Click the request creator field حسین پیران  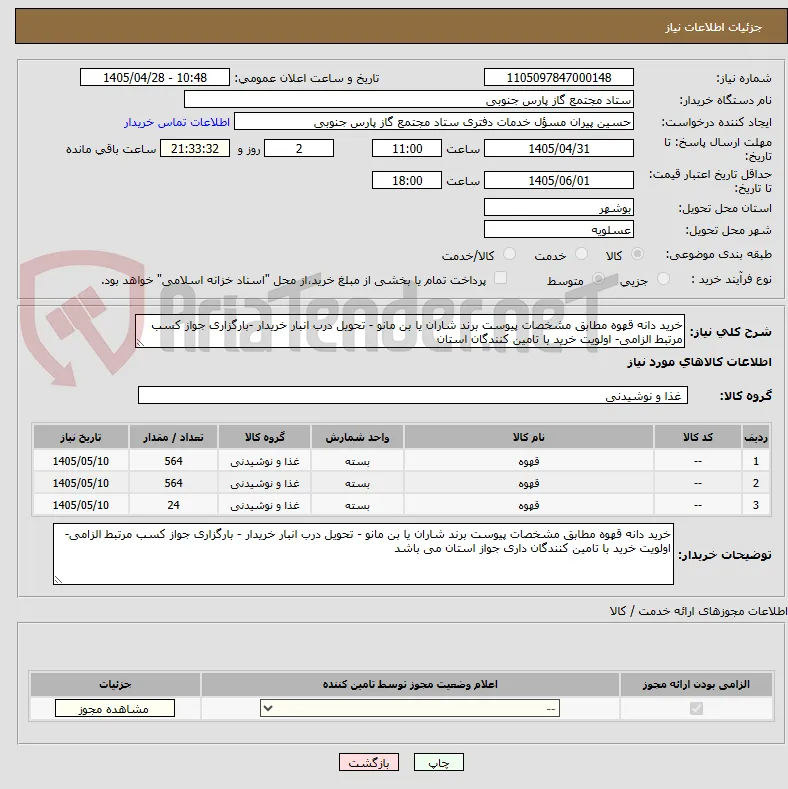pyautogui.click(x=434, y=122)
